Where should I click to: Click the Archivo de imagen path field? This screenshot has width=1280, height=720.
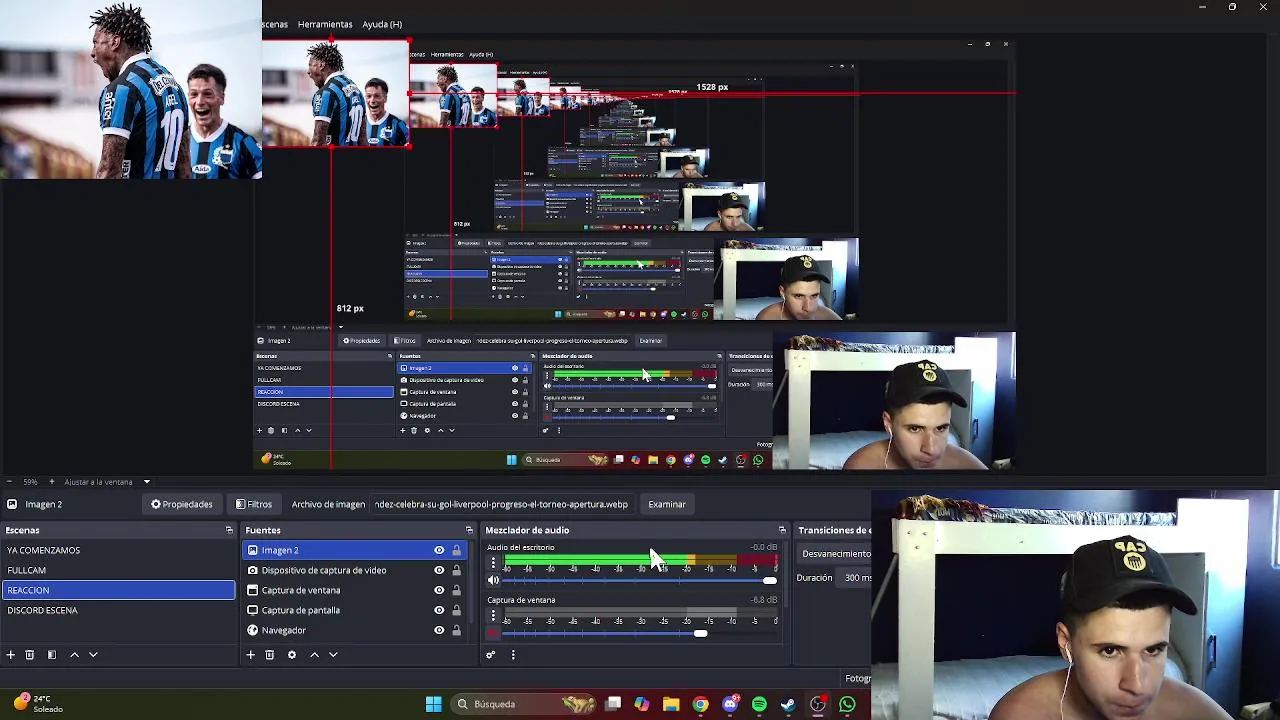502,505
